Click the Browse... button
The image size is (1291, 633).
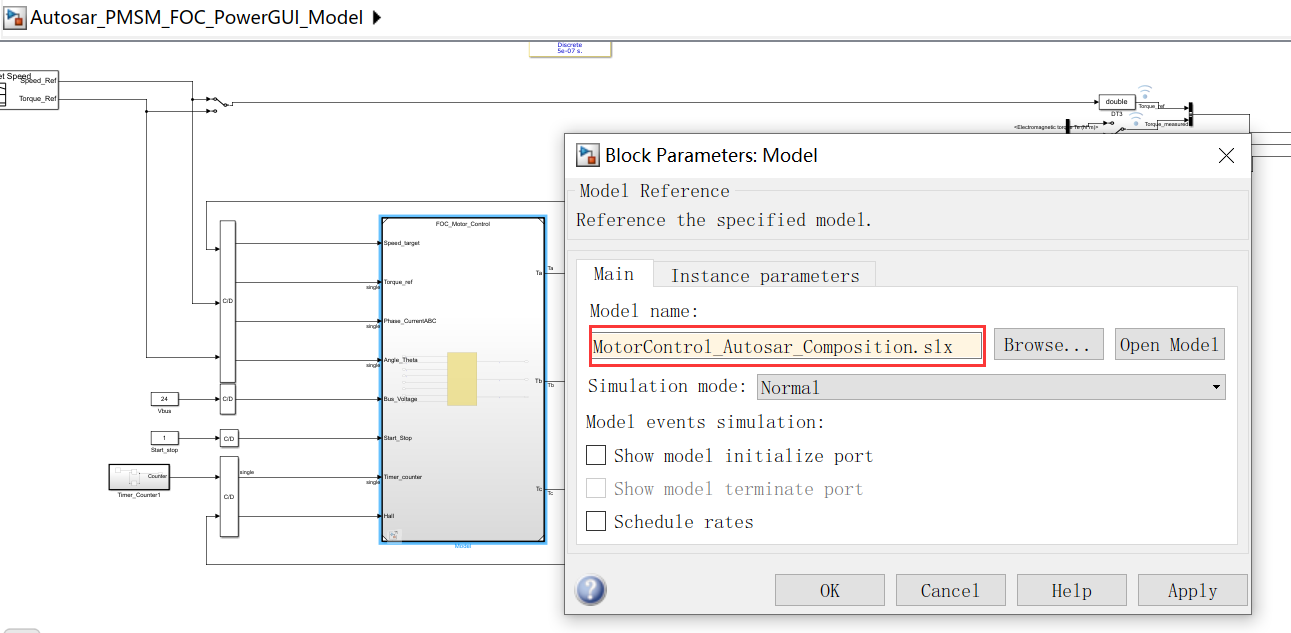click(x=1048, y=344)
